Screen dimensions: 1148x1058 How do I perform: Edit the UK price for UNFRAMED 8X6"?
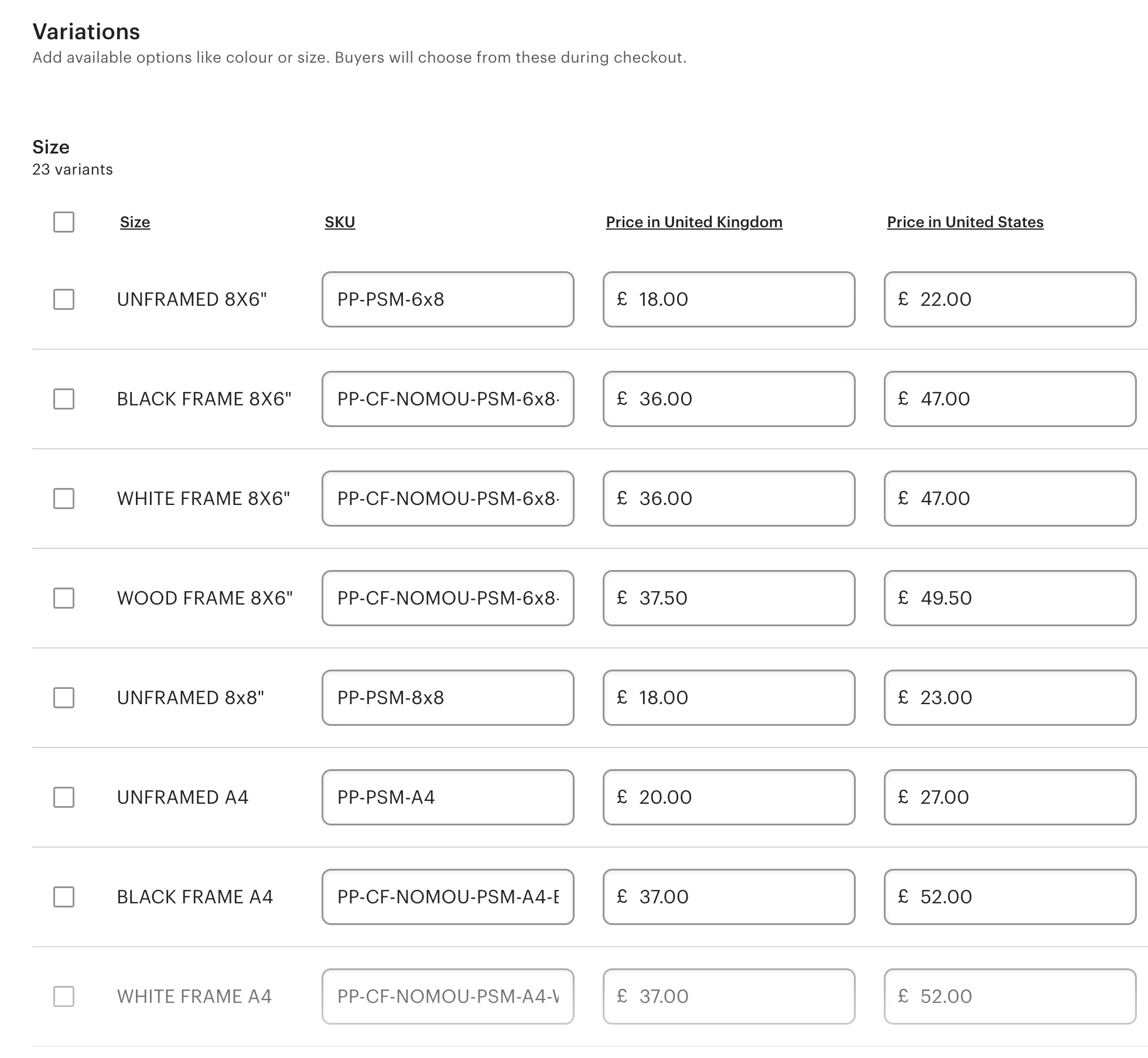click(728, 299)
